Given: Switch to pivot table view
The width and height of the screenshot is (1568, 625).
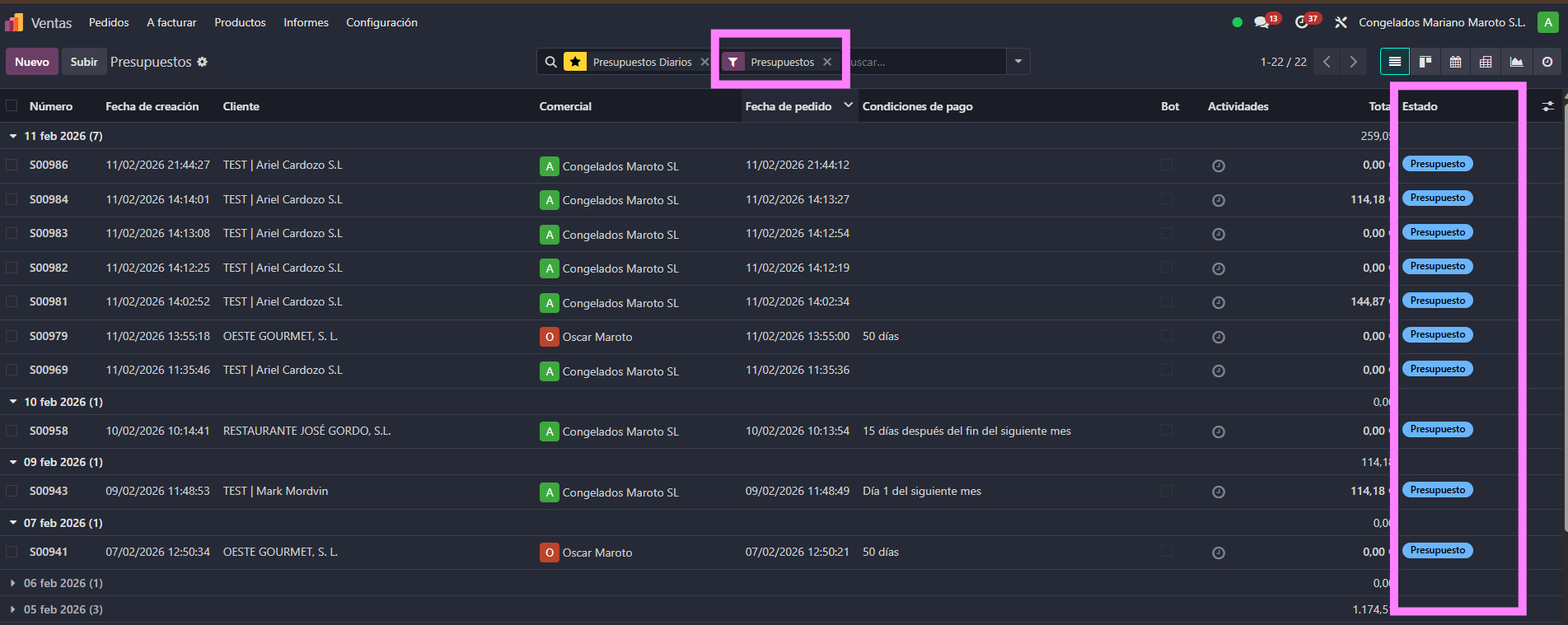Looking at the screenshot, I should pos(1486,62).
